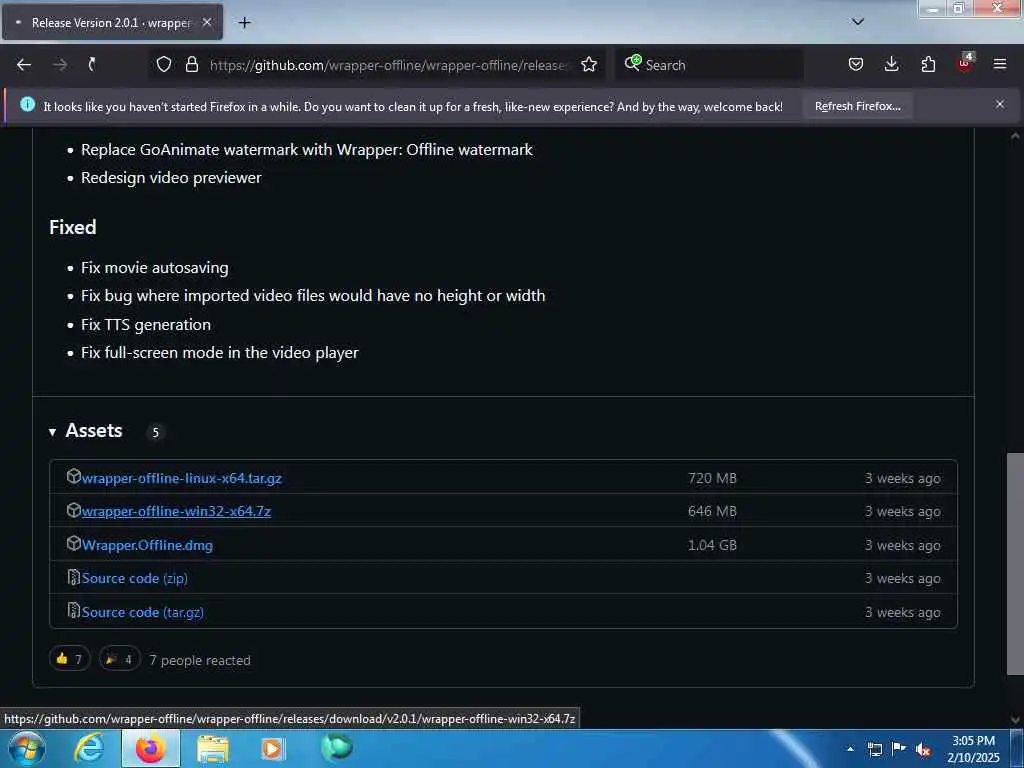Click package icon beside linux tar.gz asset
This screenshot has height=768, width=1024.
[x=74, y=476]
